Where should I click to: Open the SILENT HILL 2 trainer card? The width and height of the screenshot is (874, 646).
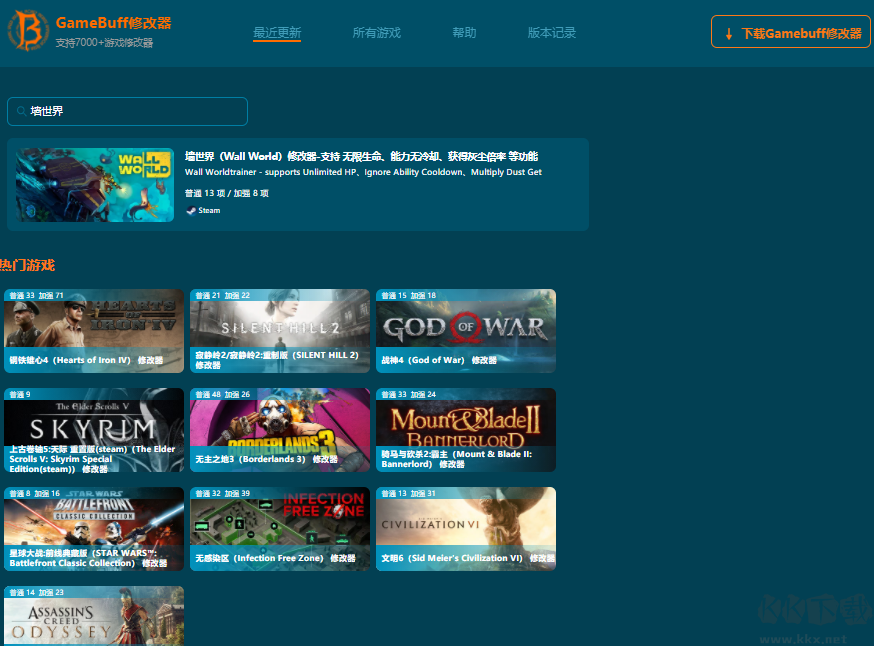(280, 331)
